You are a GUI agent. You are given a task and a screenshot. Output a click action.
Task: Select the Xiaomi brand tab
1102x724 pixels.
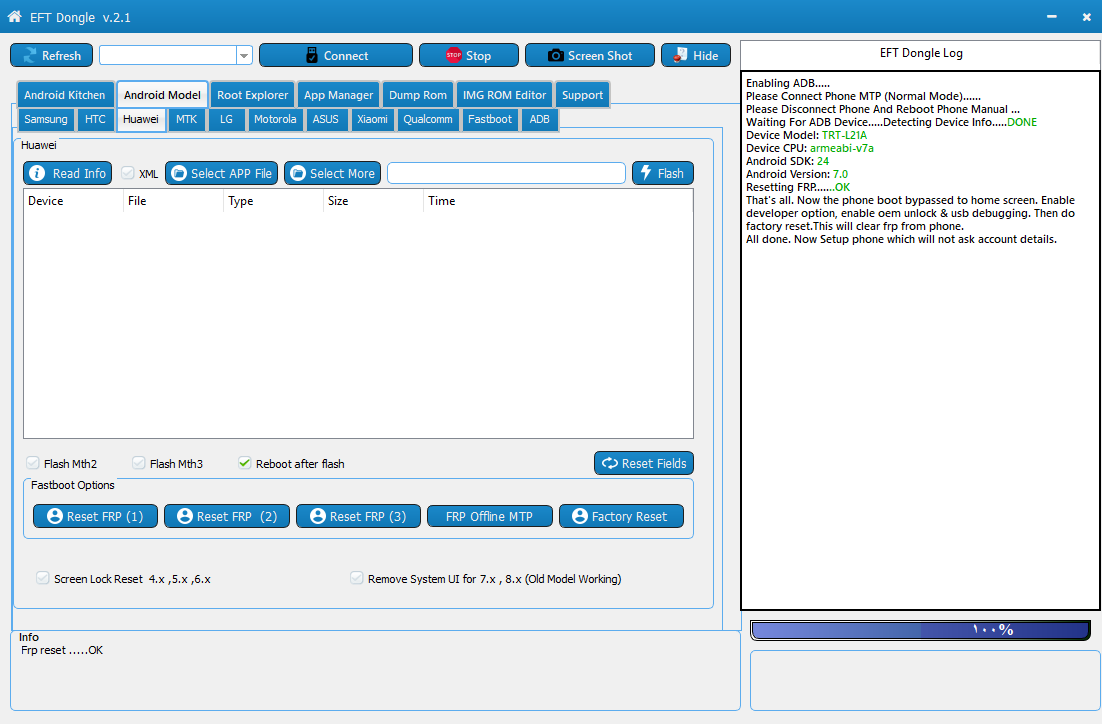tap(372, 119)
